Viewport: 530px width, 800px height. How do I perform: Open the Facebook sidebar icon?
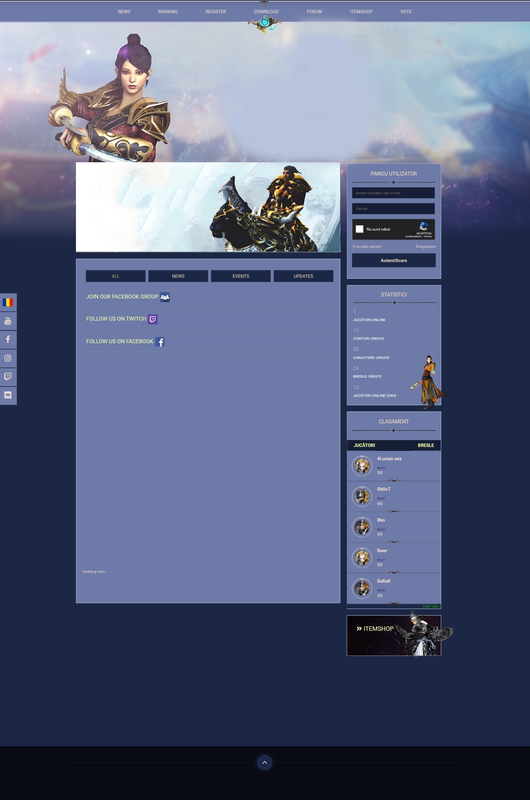(8, 339)
